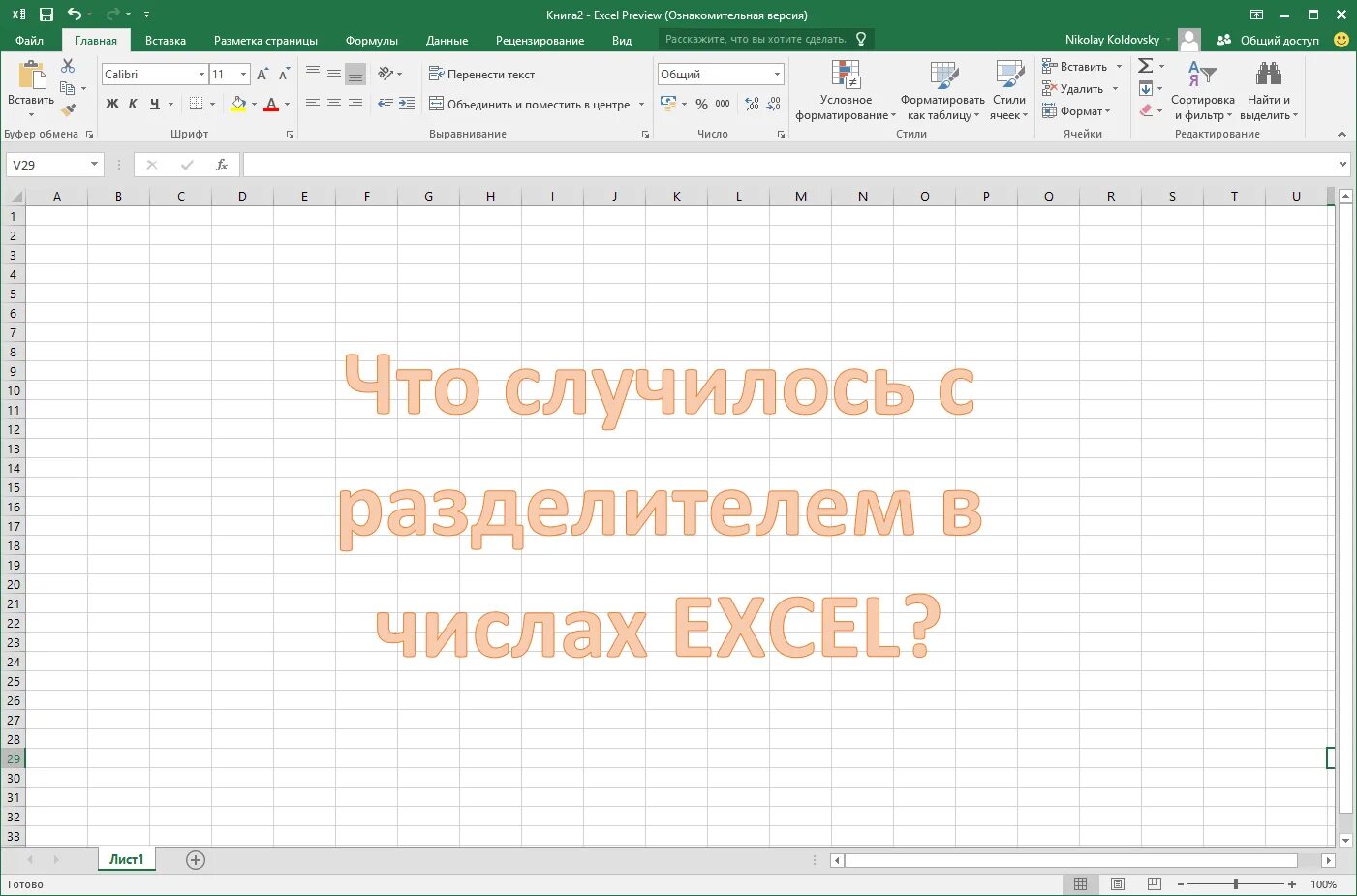
Task: Open text orientation options
Action: 389,74
